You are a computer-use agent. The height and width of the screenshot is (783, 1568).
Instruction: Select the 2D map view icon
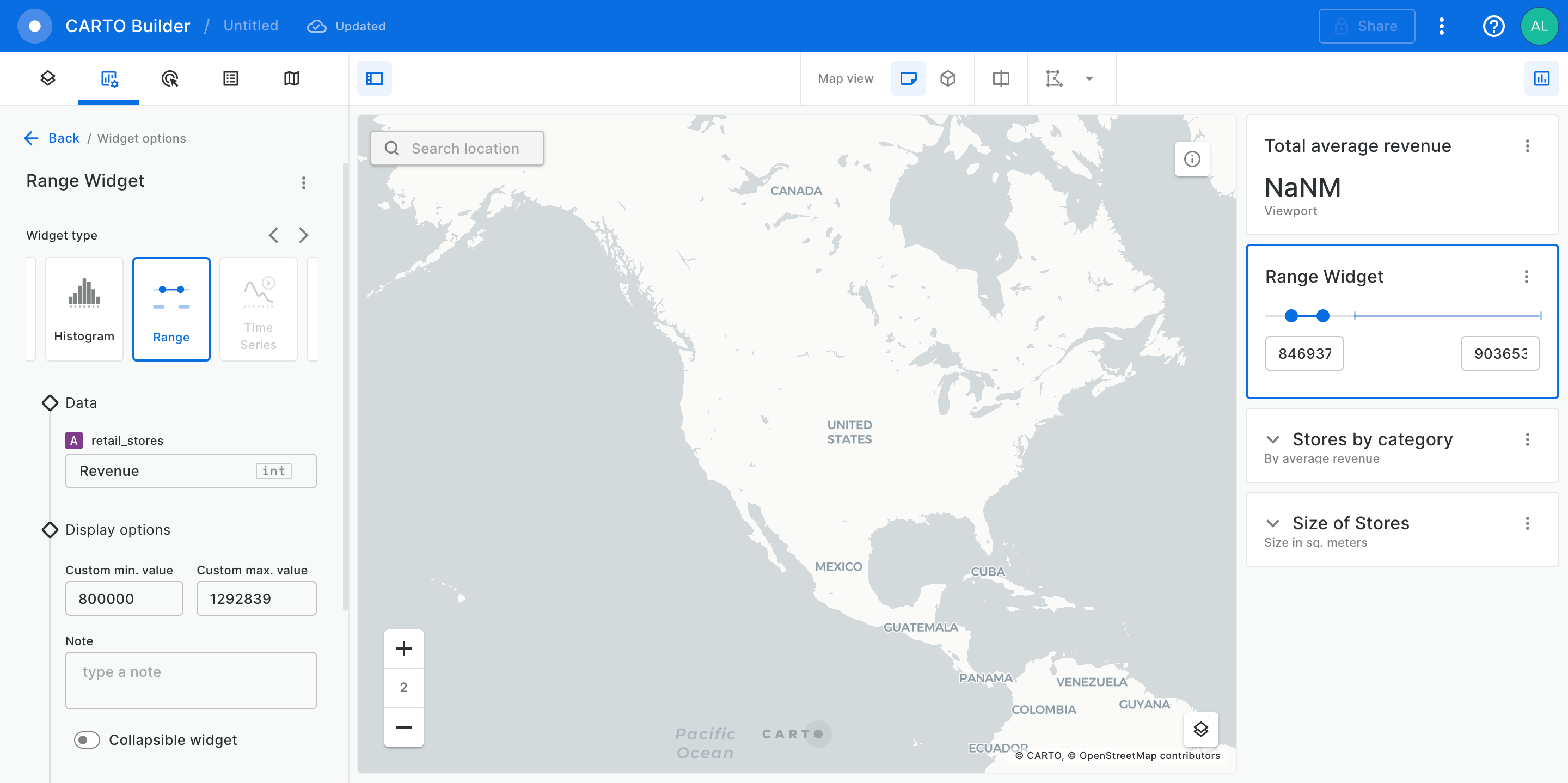click(x=908, y=78)
